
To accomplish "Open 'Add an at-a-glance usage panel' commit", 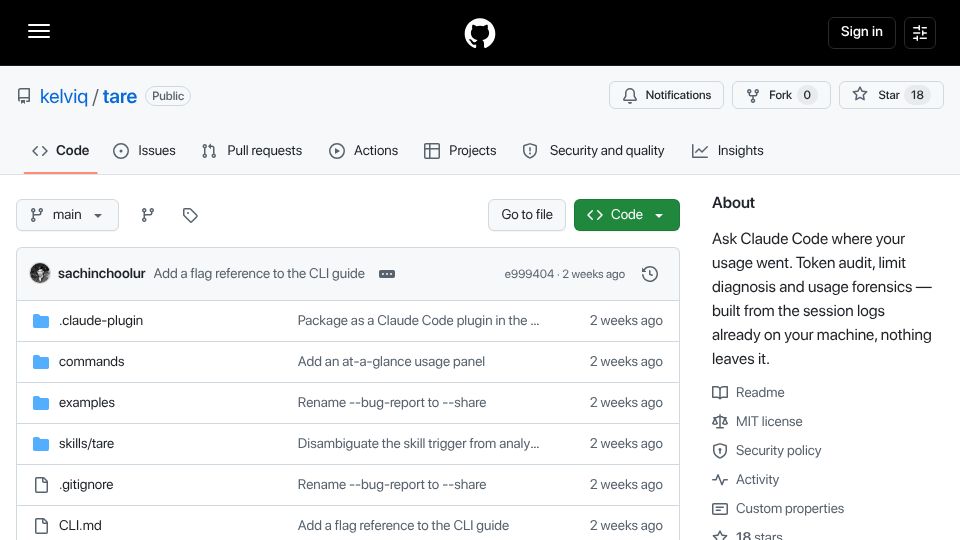I will pyautogui.click(x=391, y=362).
